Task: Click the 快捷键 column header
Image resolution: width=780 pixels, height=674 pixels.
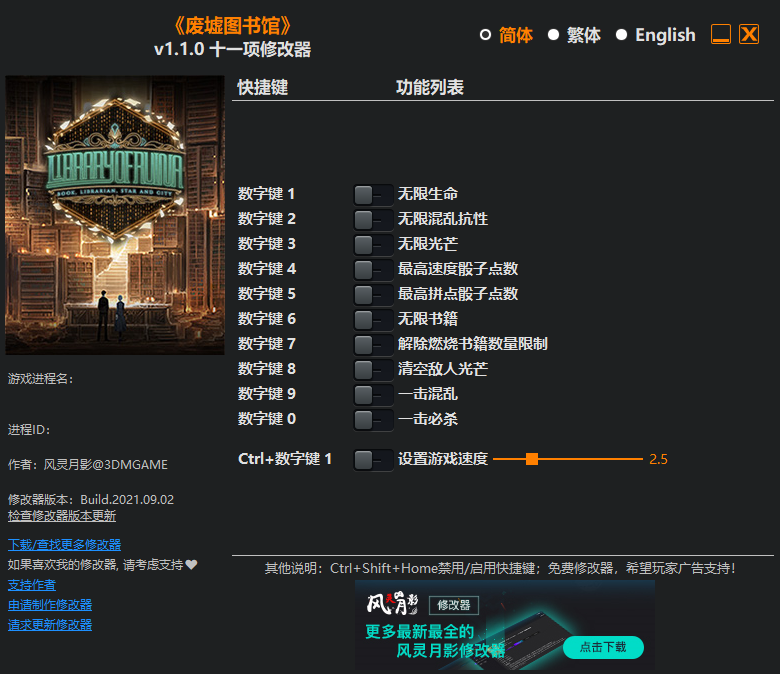Action: coord(263,88)
